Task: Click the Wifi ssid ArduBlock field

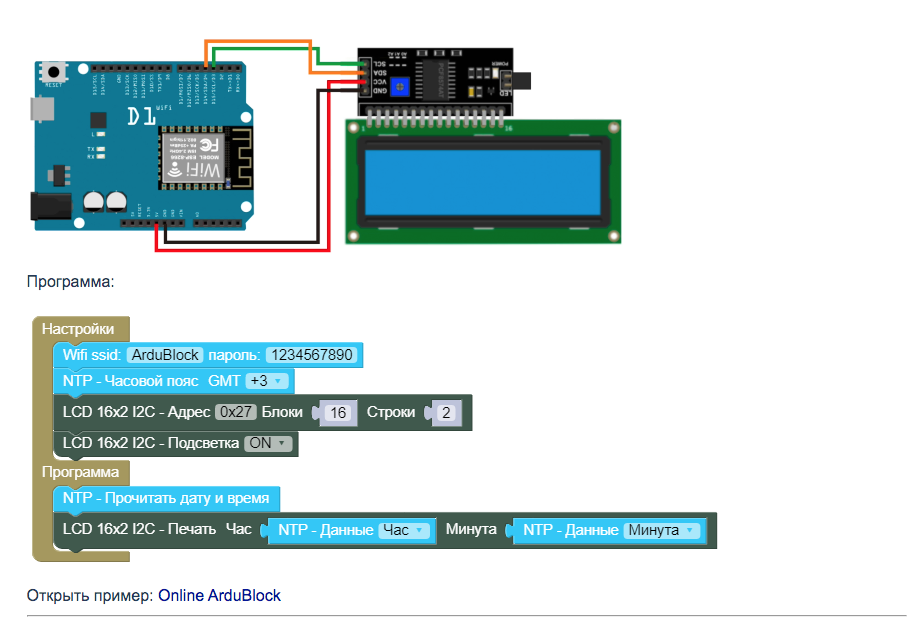Action: tap(165, 355)
